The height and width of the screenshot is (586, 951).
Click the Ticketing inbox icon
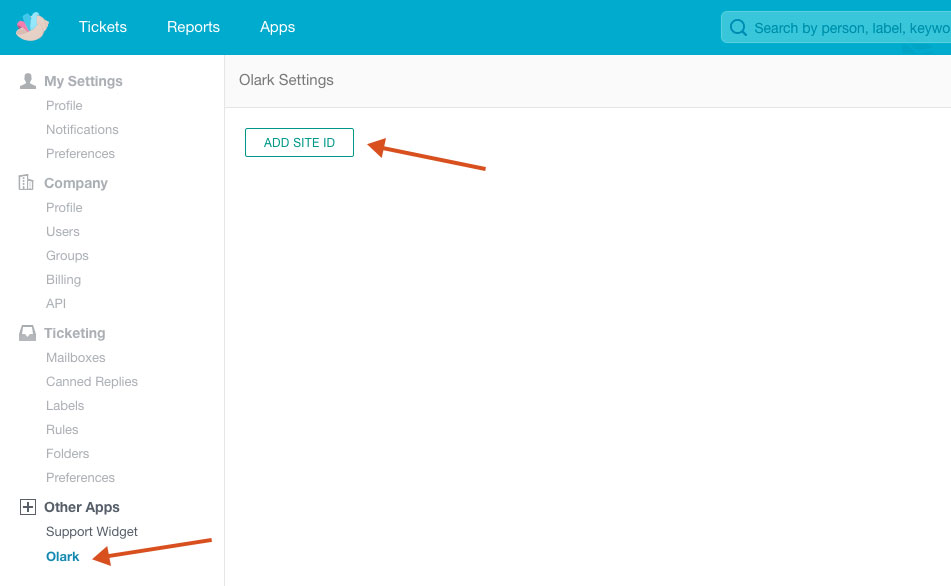click(x=28, y=333)
